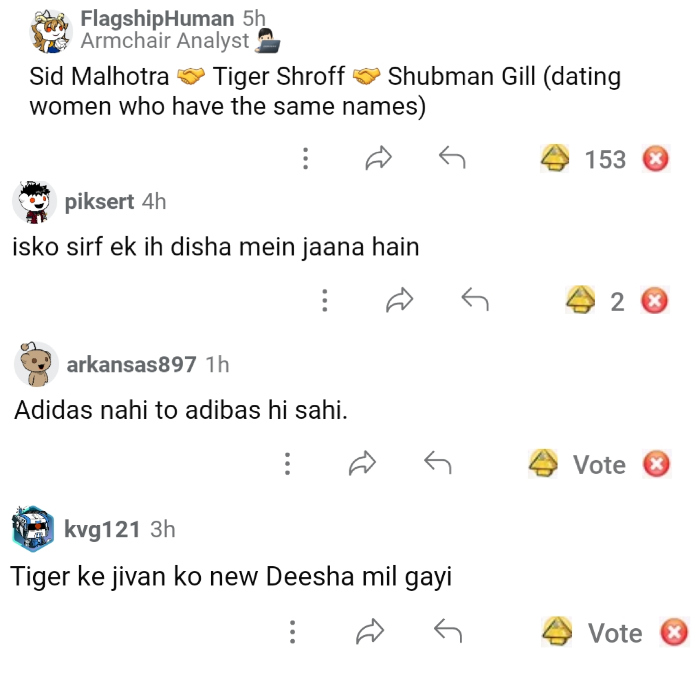700x677 pixels.
Task: Downvote arkansas897's comment
Action: pos(655,464)
